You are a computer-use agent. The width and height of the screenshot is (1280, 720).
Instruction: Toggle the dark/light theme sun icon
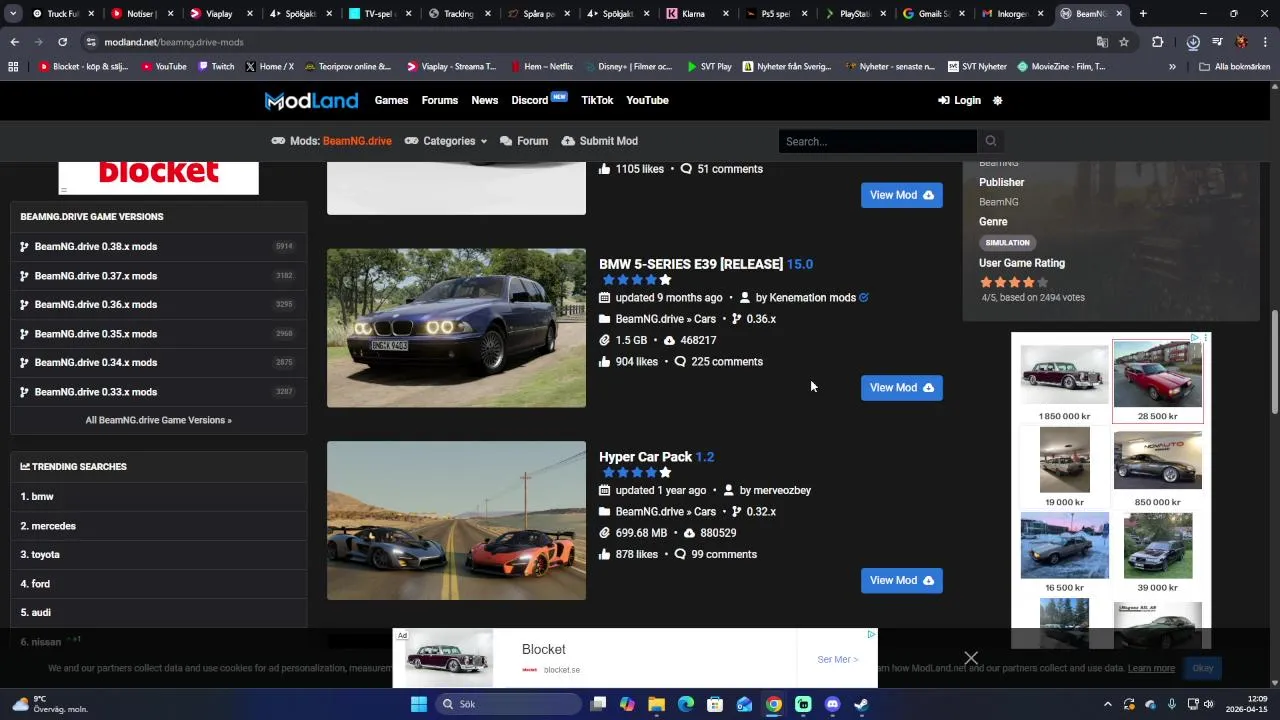point(997,100)
